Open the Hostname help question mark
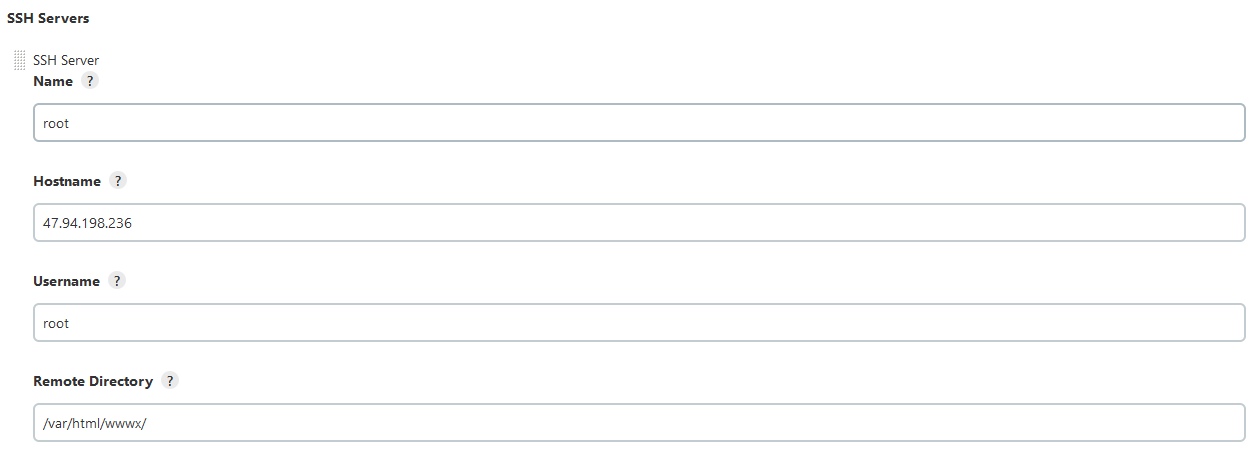Viewport: 1257px width, 461px height. (118, 181)
